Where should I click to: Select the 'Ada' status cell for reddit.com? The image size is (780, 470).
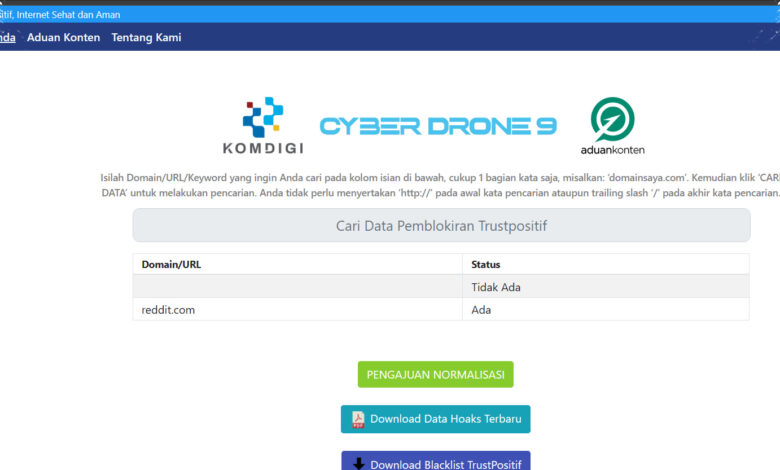(605, 309)
